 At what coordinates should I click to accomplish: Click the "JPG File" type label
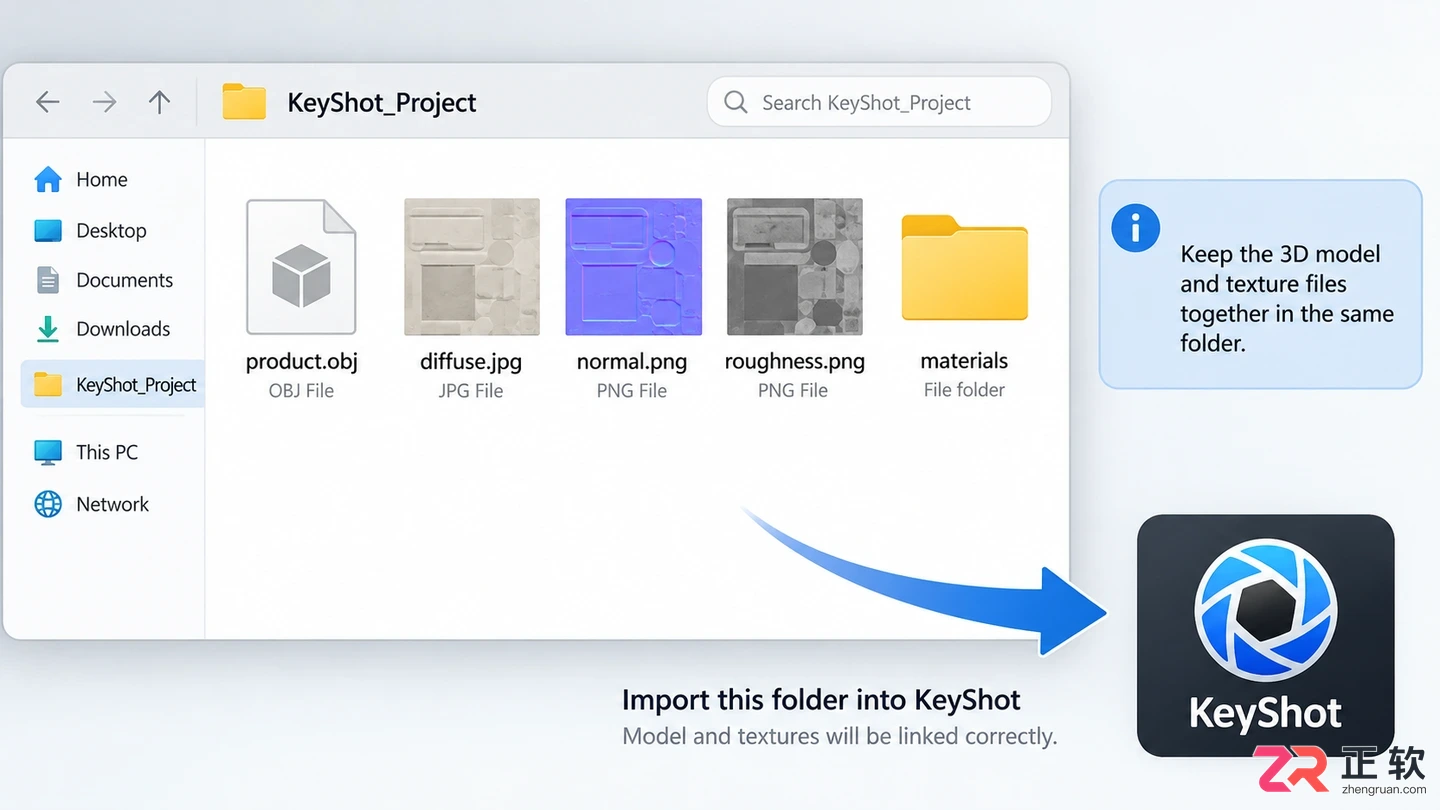click(471, 391)
